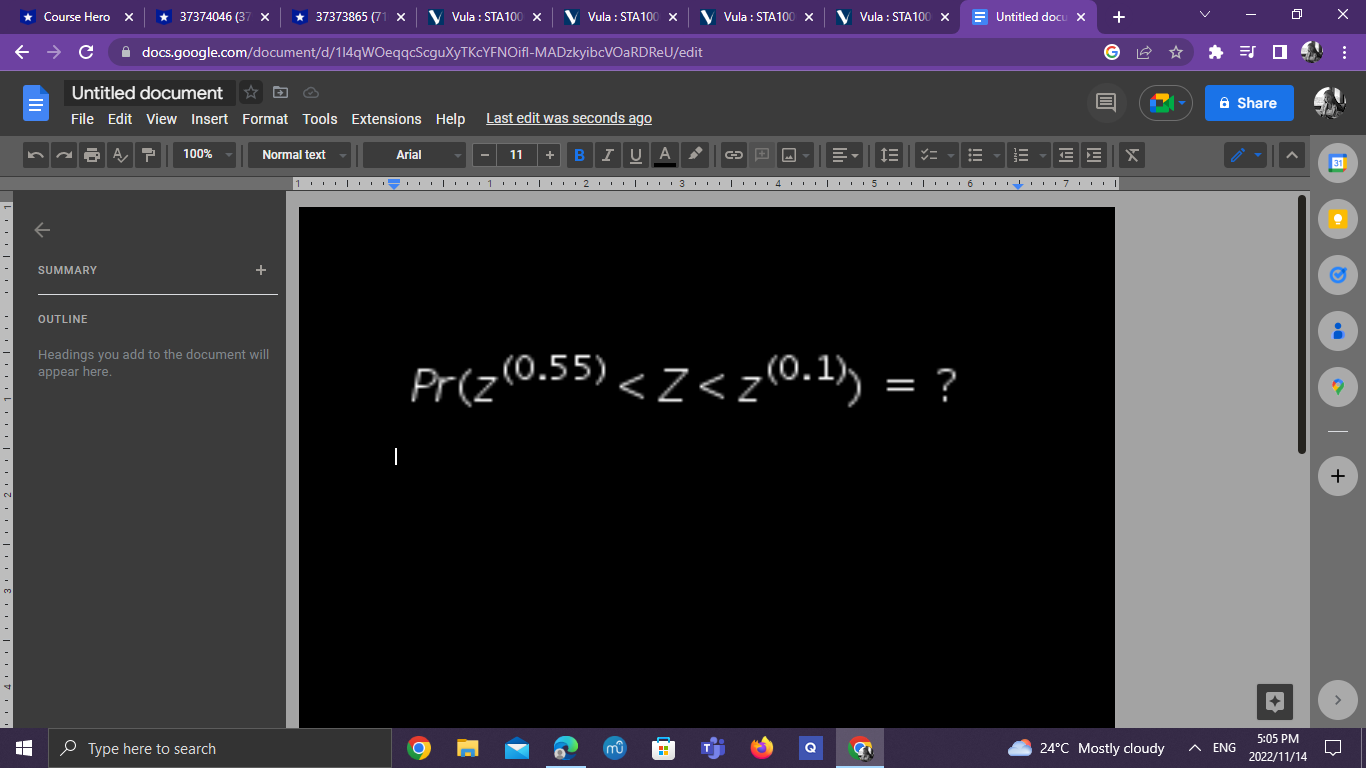Click the print icon in the toolbar

click(x=92, y=155)
